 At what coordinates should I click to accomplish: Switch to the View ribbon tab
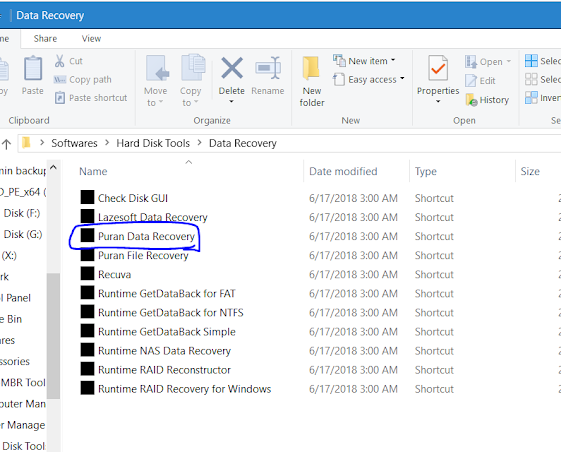tap(91, 38)
